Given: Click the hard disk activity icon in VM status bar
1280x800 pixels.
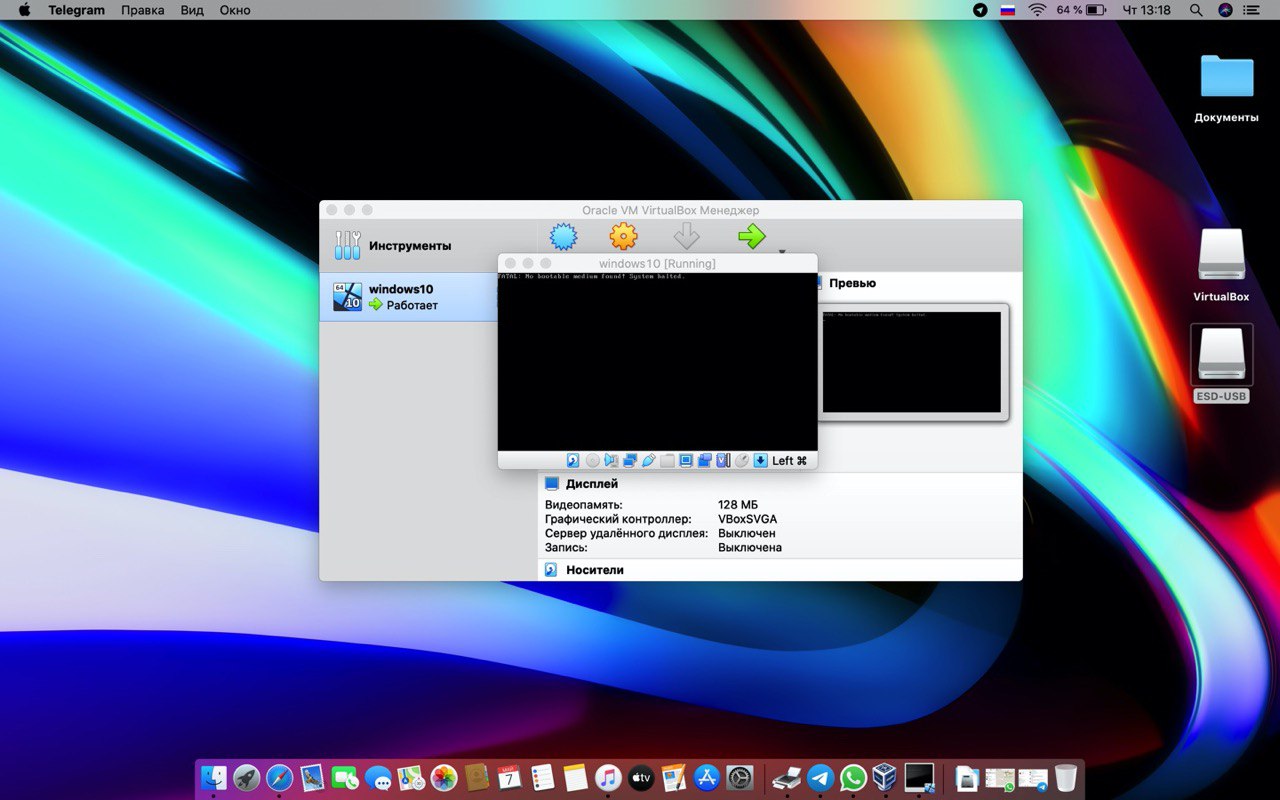Looking at the screenshot, I should click(x=573, y=461).
